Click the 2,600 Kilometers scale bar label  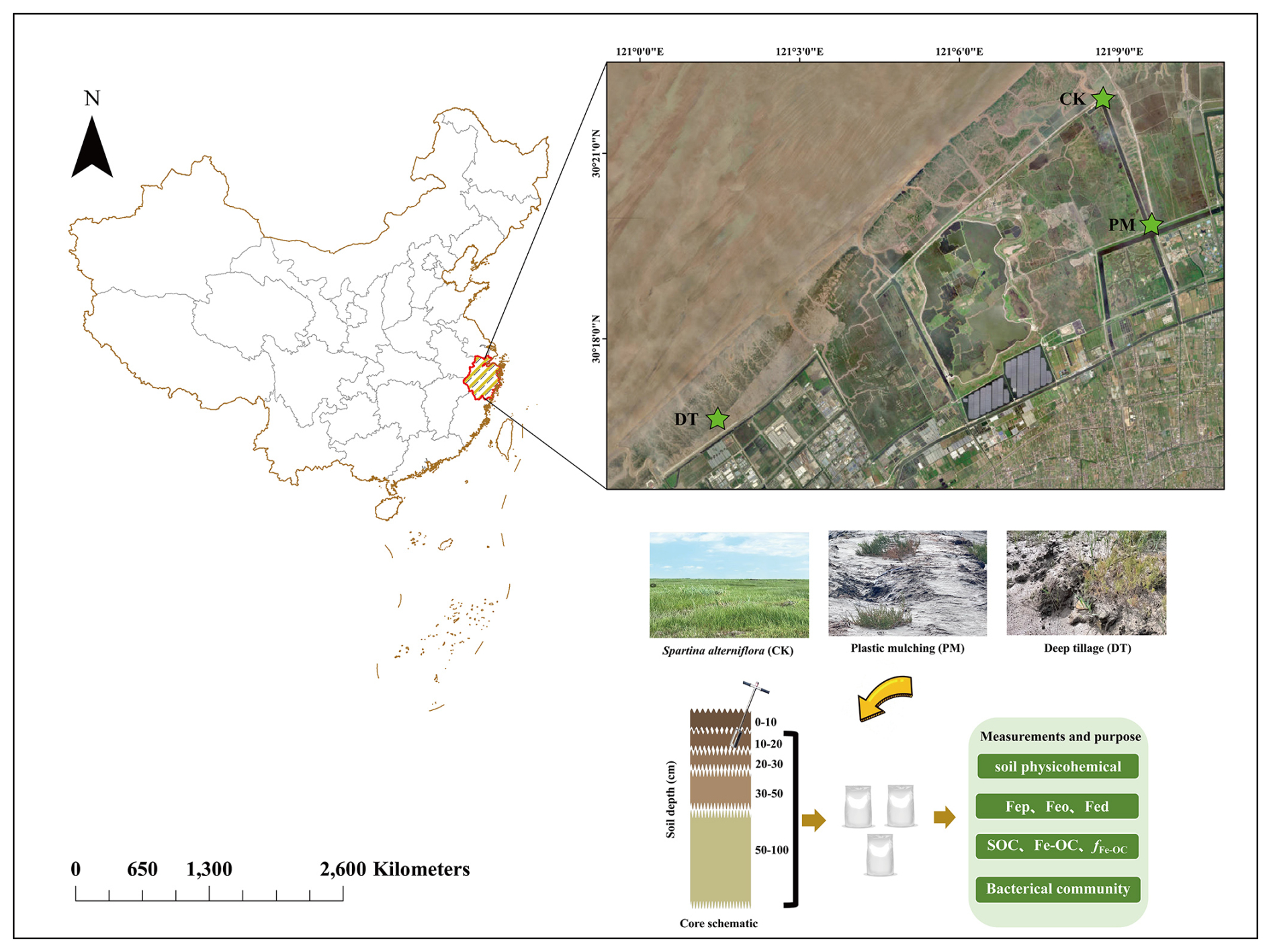pos(395,869)
